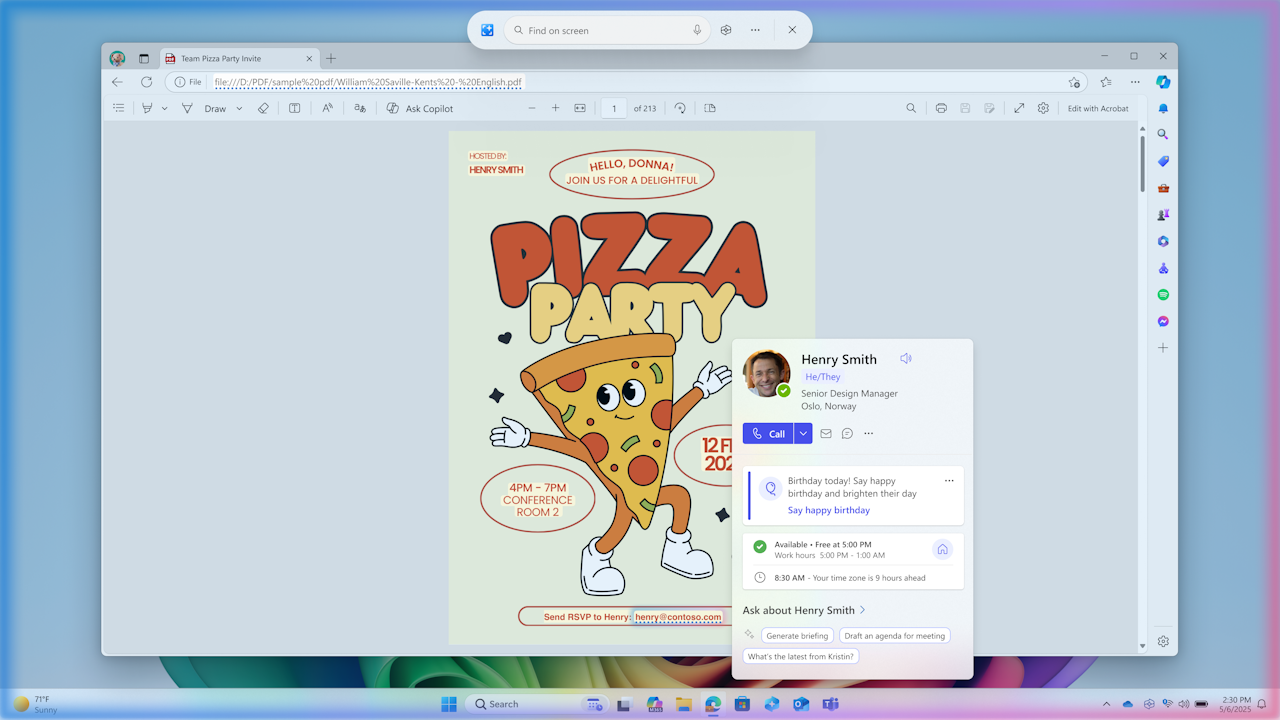
Task: Play Henry Smith's name pronunciation
Action: click(905, 358)
